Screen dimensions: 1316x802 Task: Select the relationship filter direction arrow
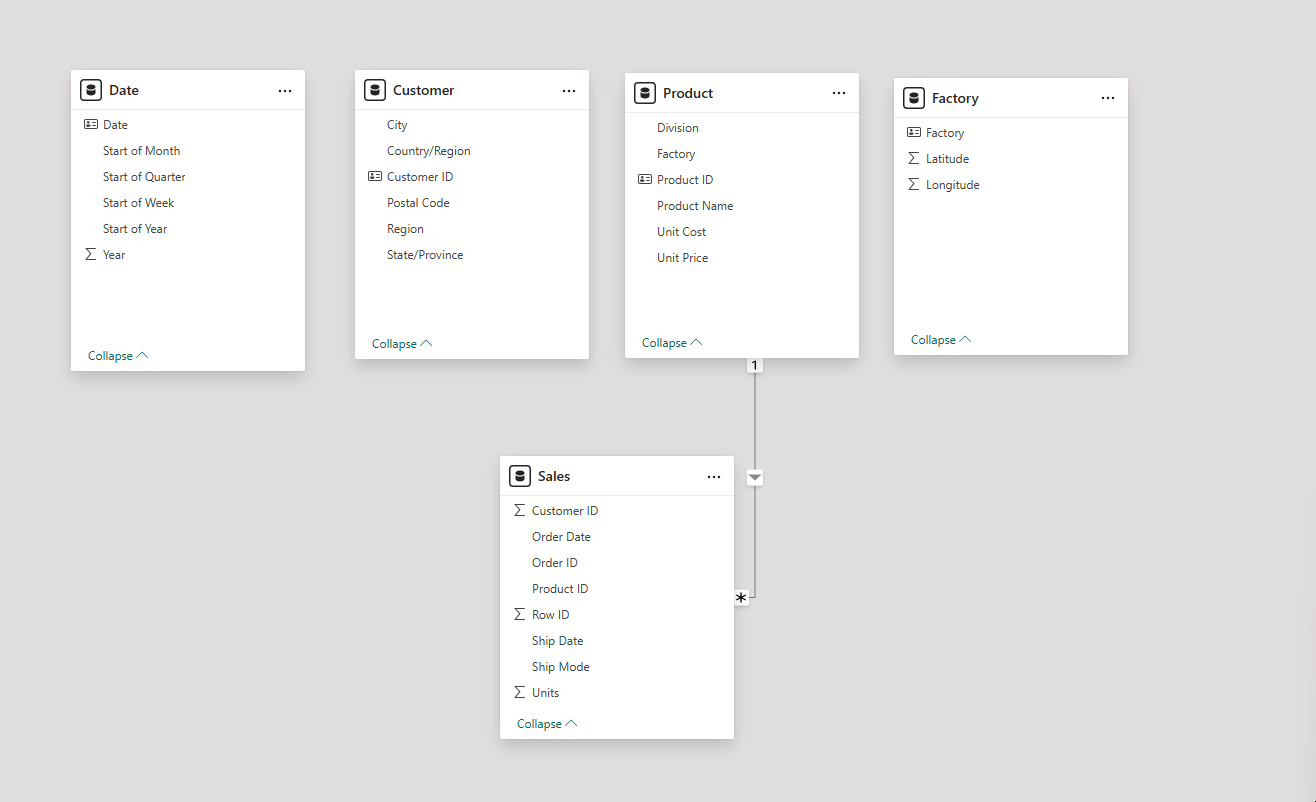click(755, 478)
